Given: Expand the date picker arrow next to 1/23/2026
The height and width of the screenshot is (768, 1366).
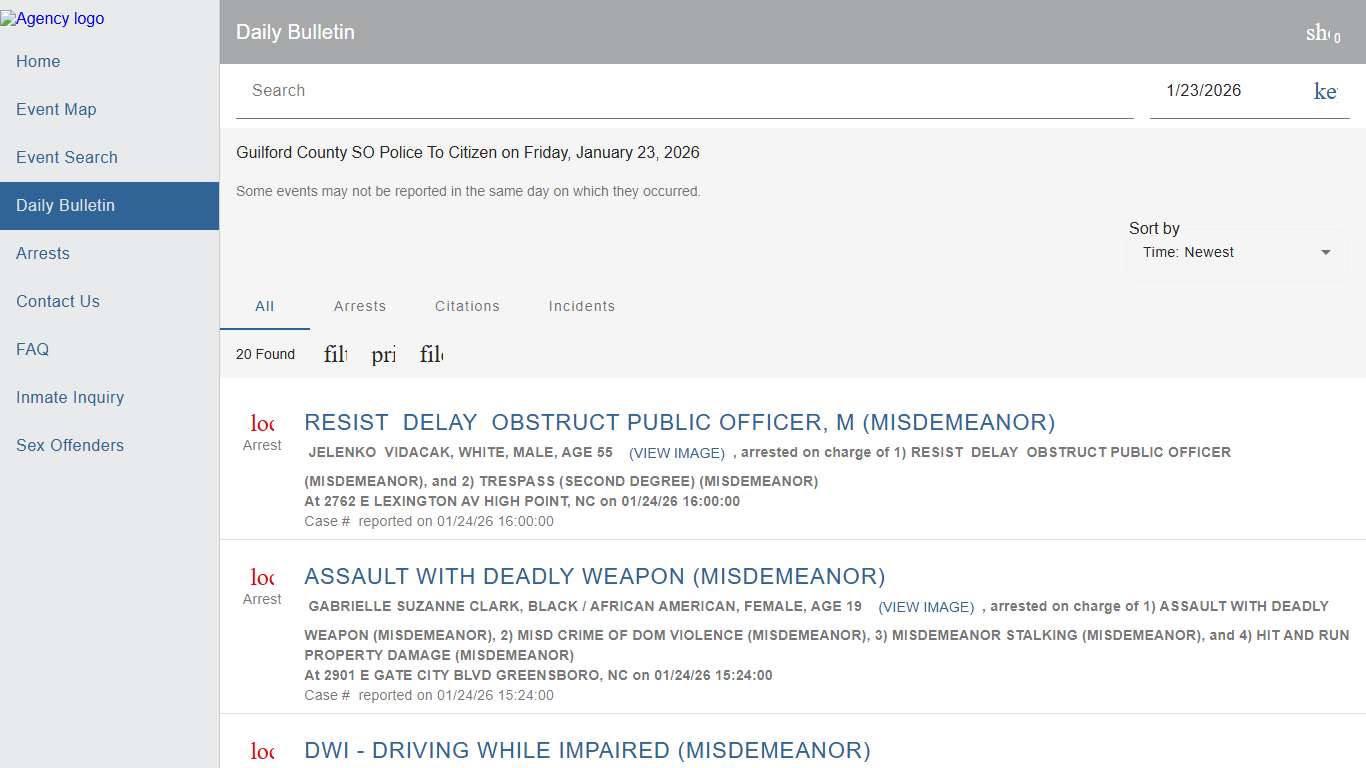Looking at the screenshot, I should point(1325,91).
